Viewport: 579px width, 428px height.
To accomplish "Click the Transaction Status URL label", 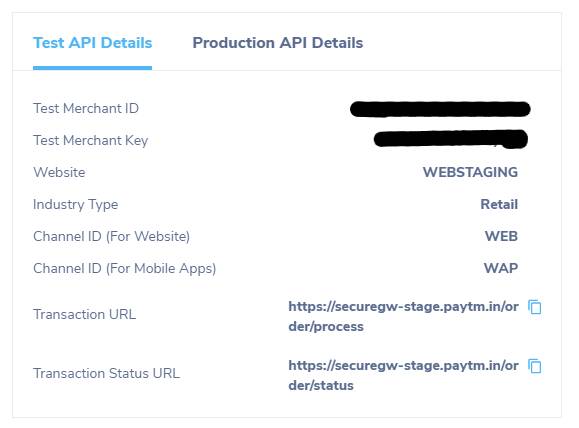I will tap(106, 373).
